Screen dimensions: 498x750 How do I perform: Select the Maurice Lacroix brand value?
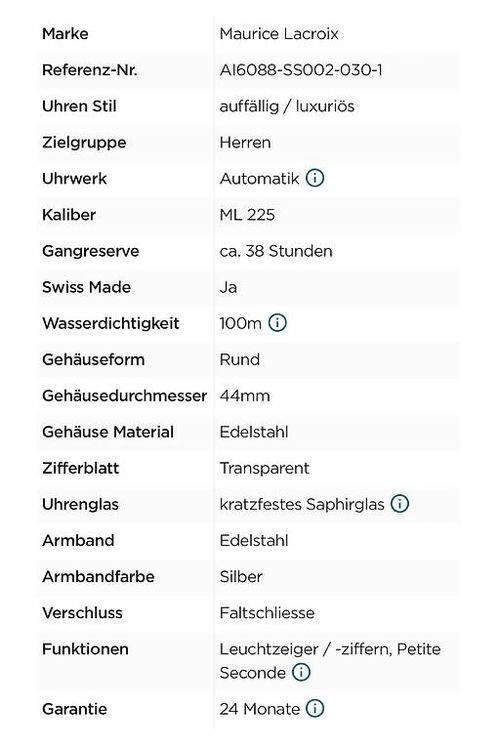click(279, 34)
